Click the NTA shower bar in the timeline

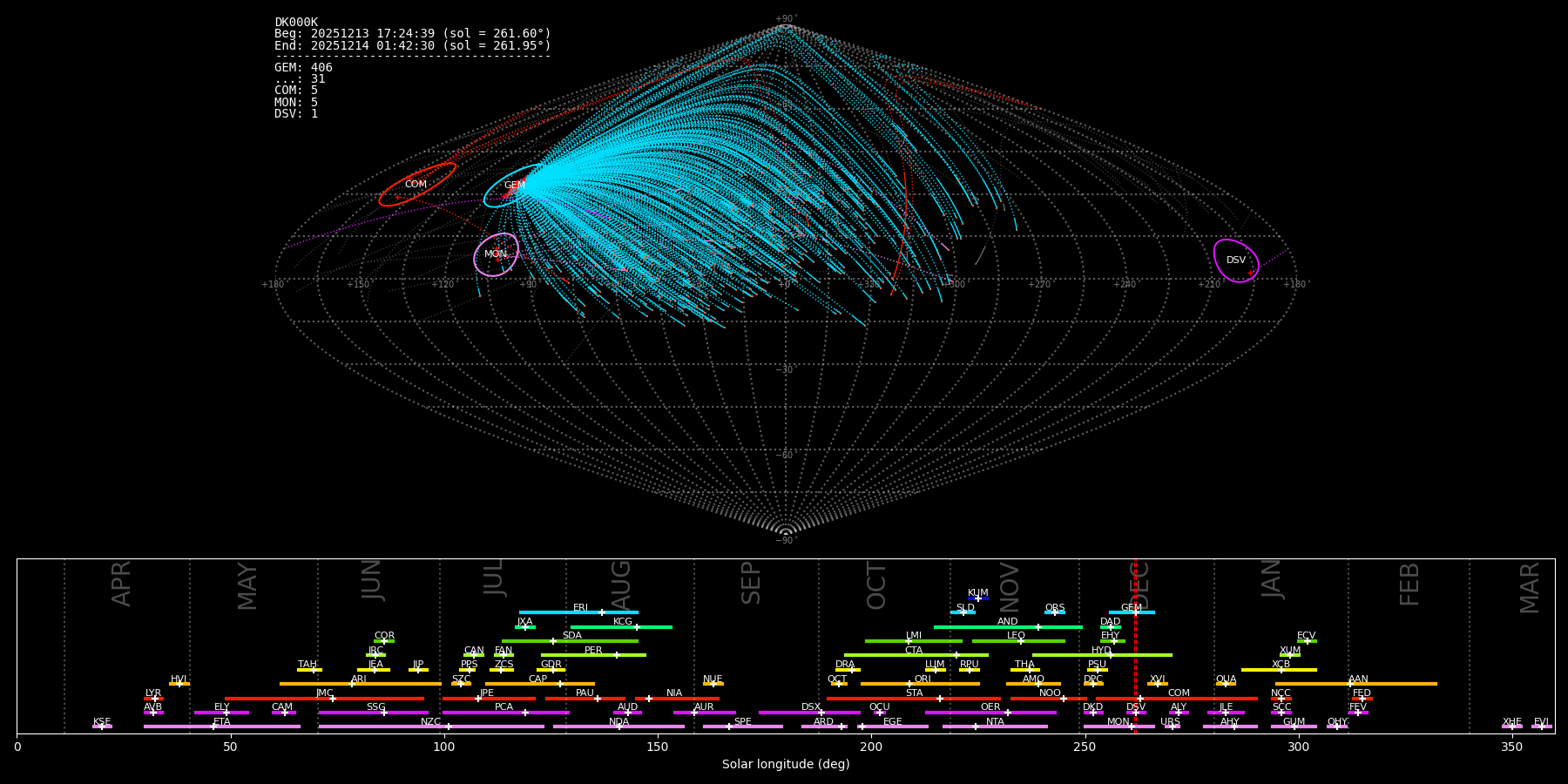click(995, 727)
